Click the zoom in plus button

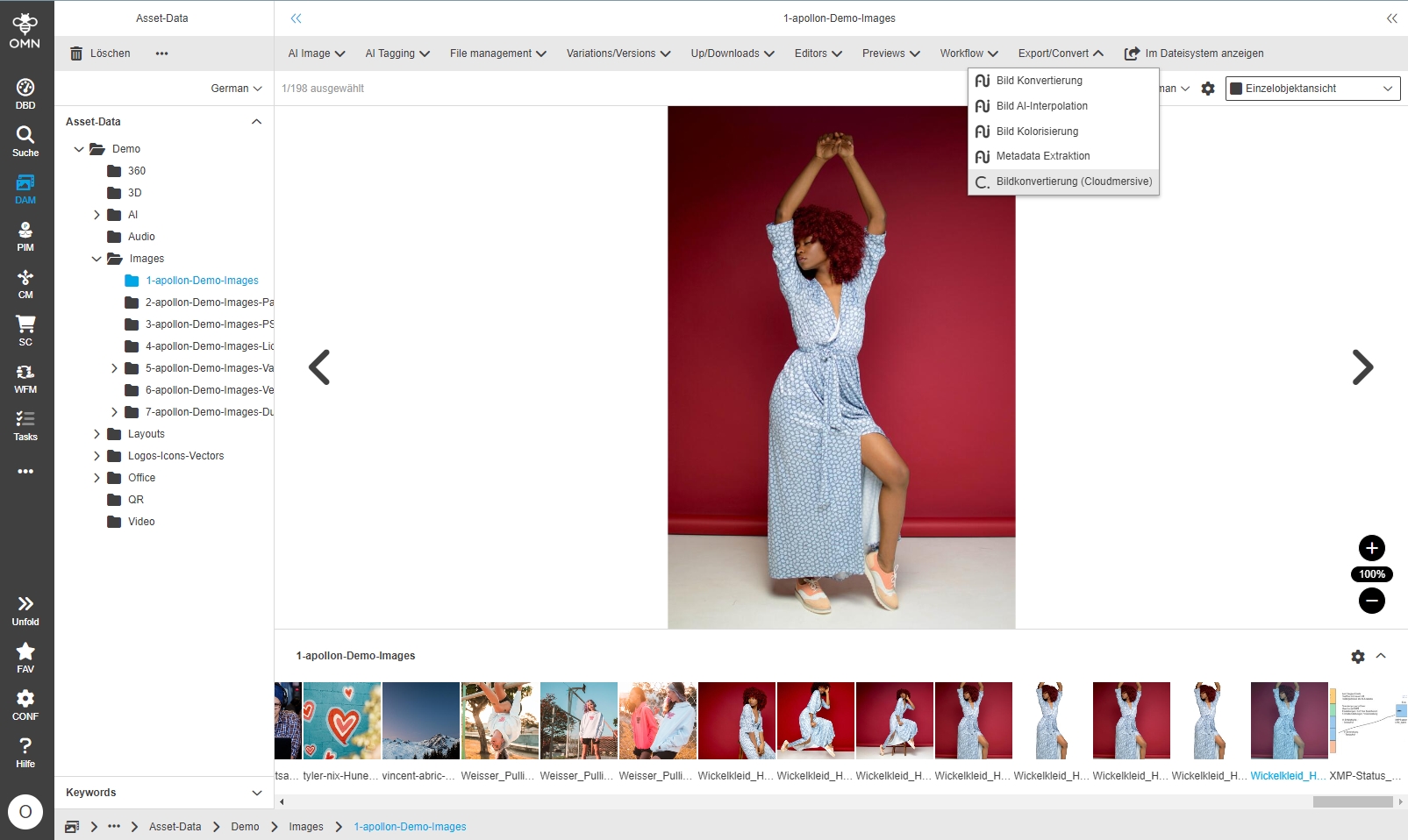tap(1371, 548)
